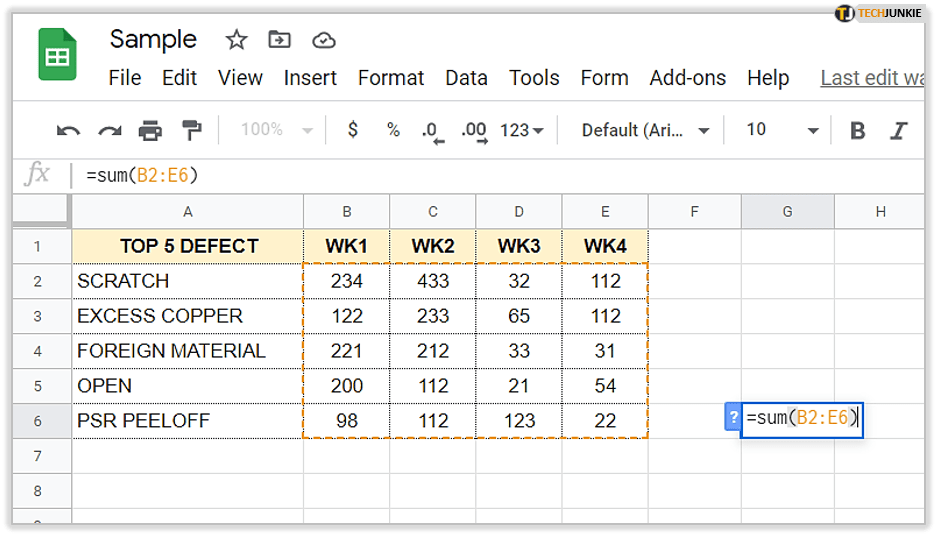Open the Last edit history link
Image resolution: width=937 pixels, height=536 pixels.
pos(870,78)
